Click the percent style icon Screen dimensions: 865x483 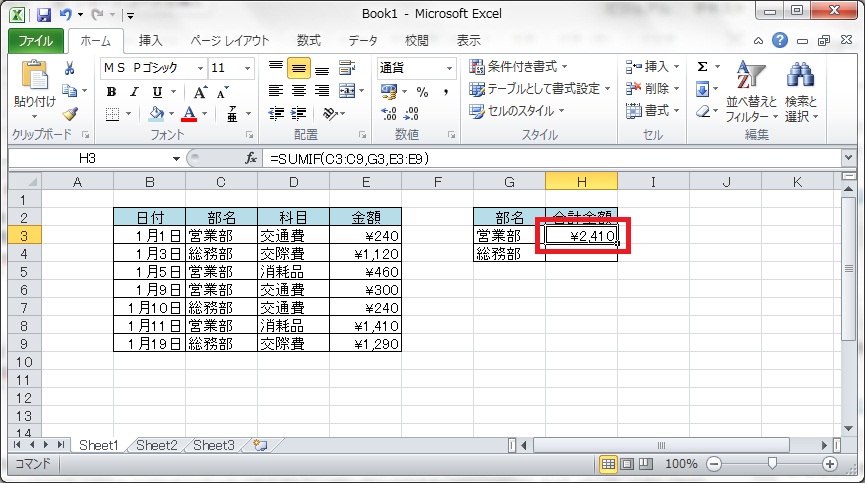coord(423,92)
